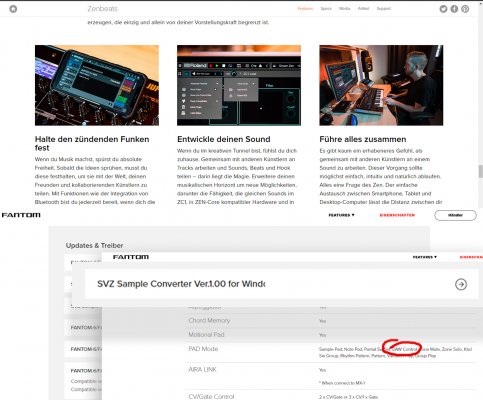Viewport: 483px width, 400px height.
Task: Click the Zenbeats page title
Action: [x=102, y=9]
